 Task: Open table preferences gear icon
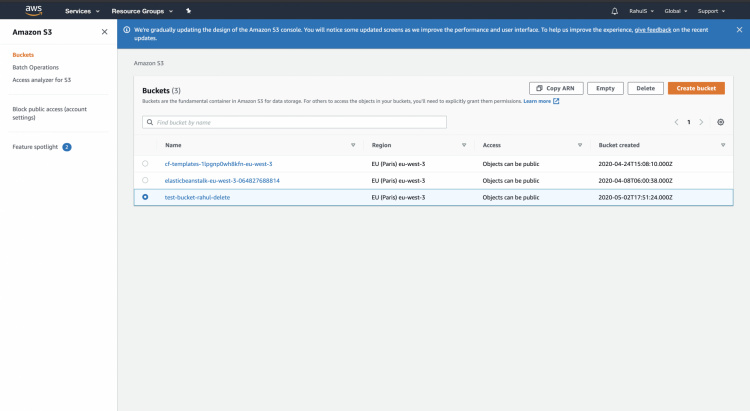click(x=721, y=122)
